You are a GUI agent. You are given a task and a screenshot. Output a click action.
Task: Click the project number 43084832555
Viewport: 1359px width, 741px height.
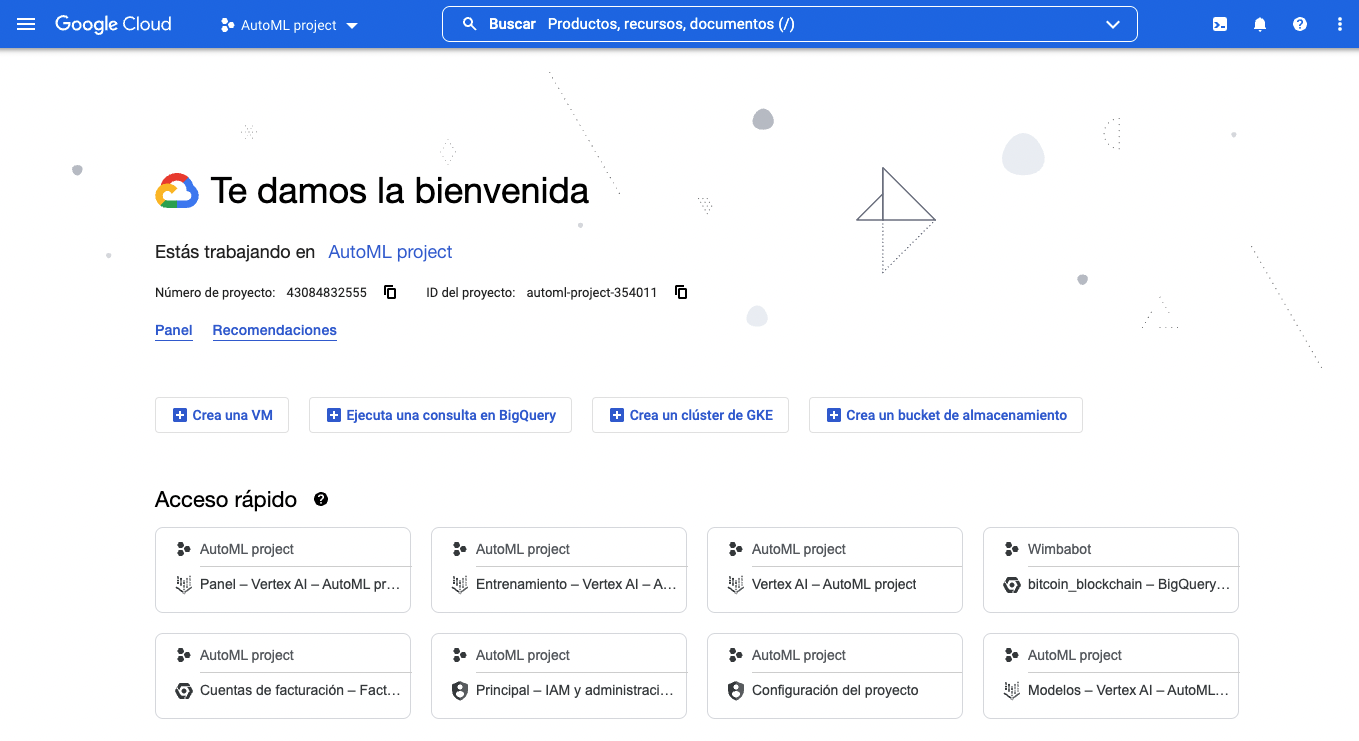326,293
